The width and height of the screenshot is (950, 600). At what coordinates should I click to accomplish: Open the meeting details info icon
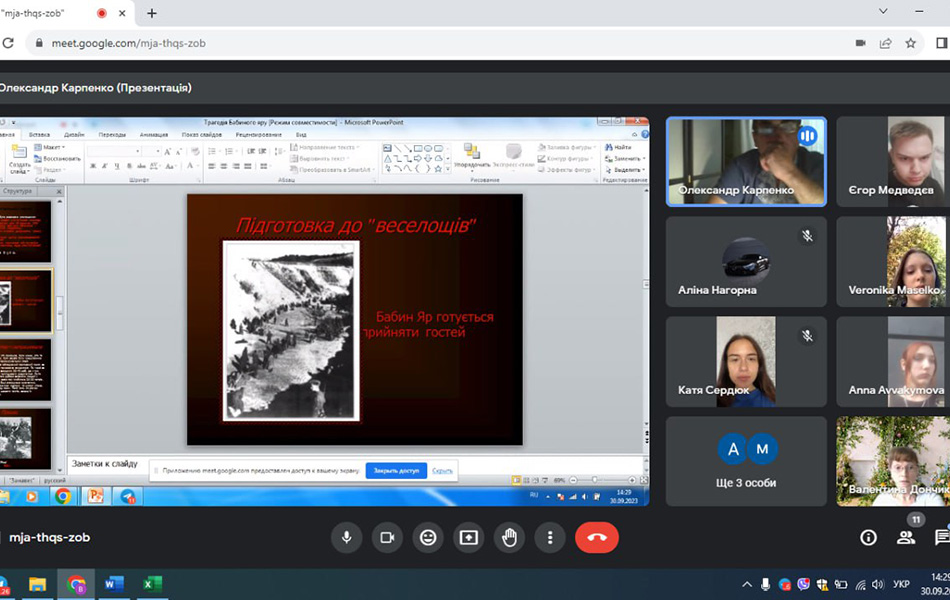[x=868, y=538]
